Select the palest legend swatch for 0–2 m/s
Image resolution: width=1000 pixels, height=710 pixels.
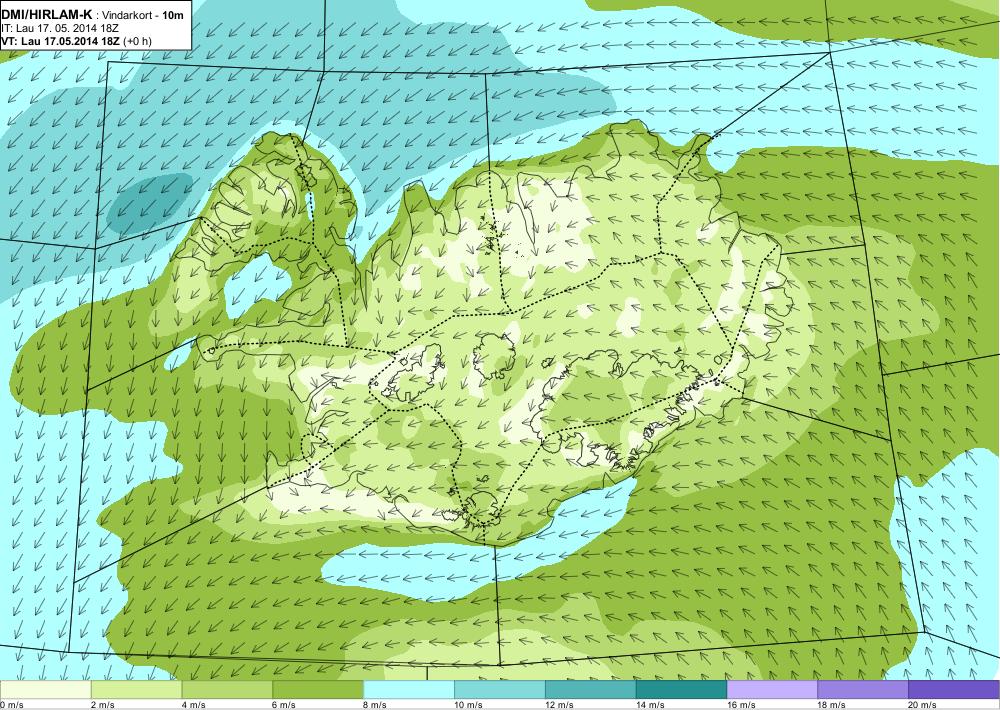[45, 690]
